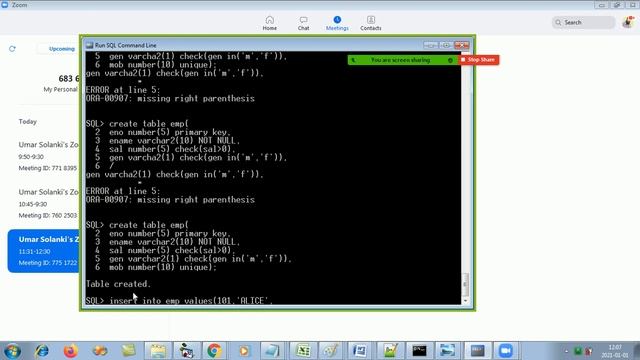Click the Run SQL Command Line title icon
This screenshot has width=640, height=360.
[89, 45]
